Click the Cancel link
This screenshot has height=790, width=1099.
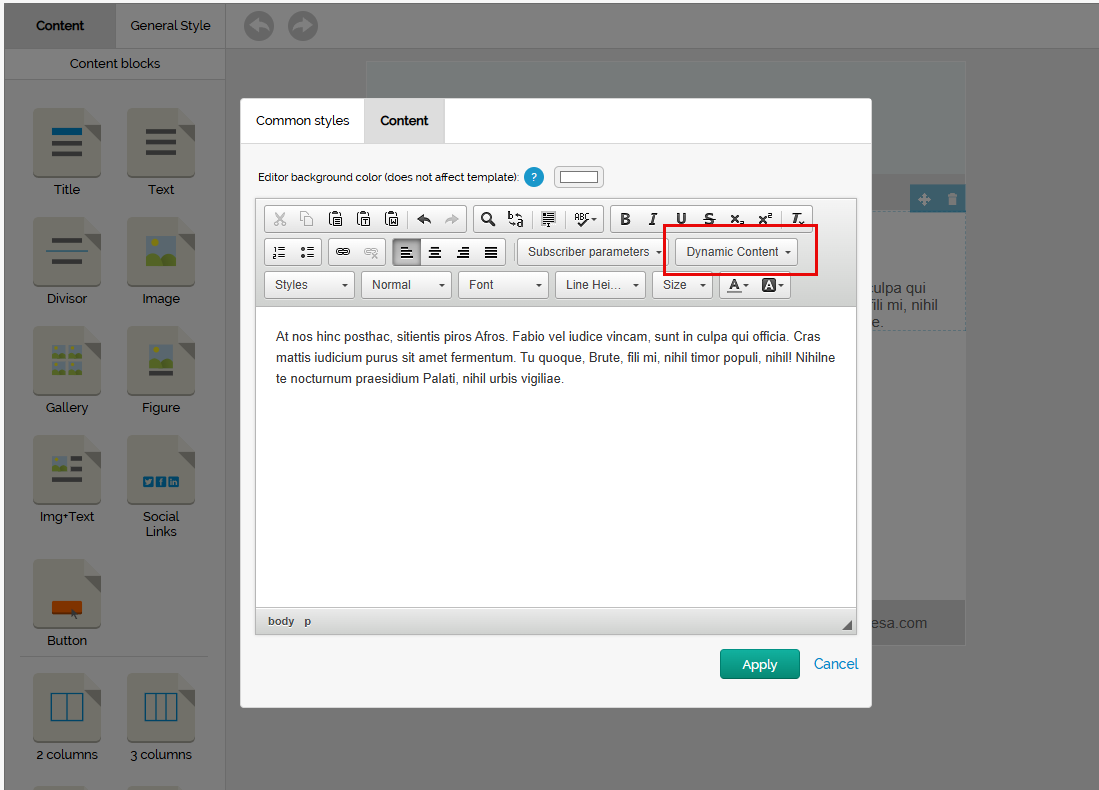click(x=836, y=664)
